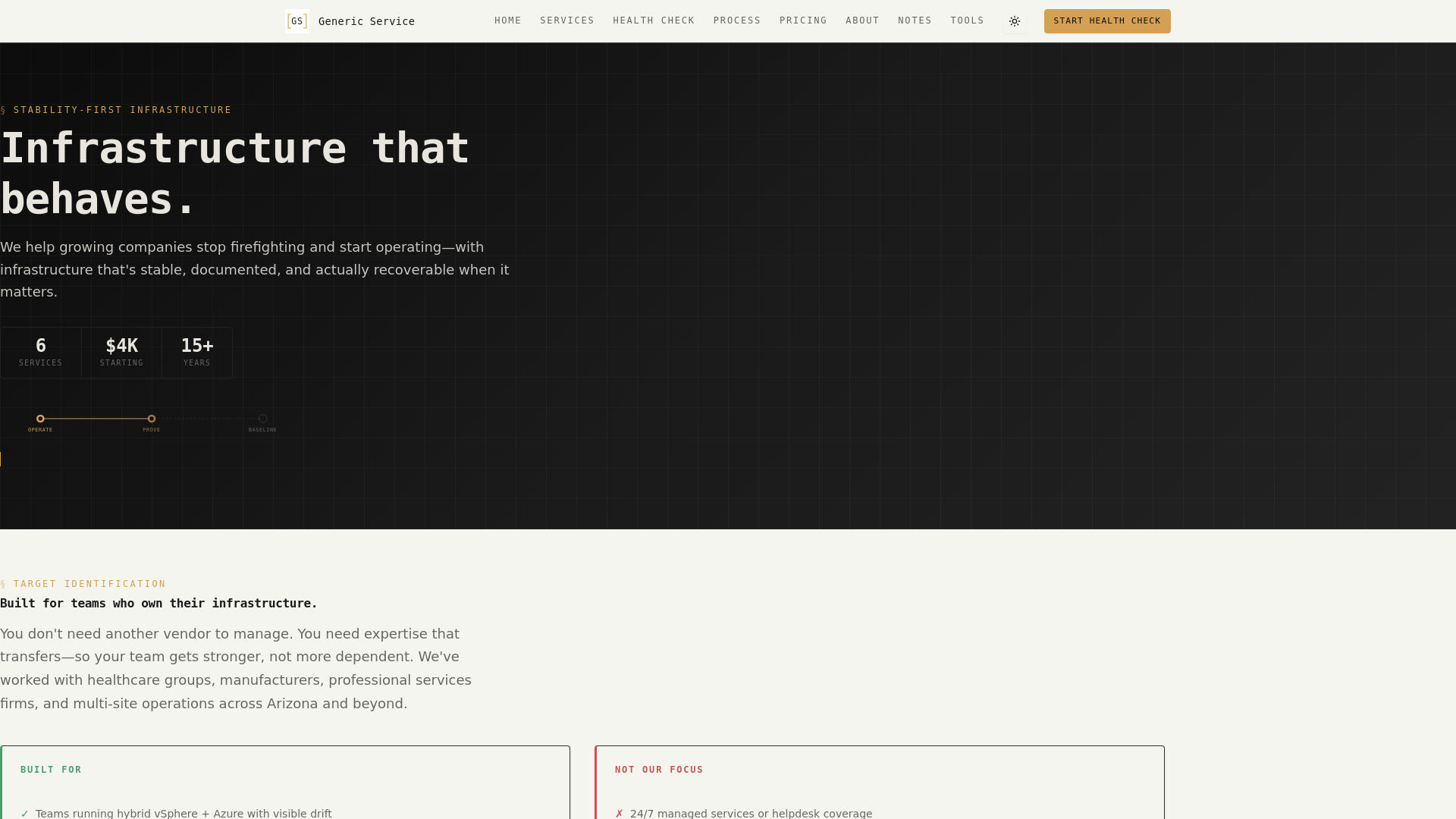Open the Tools nav item
The image size is (1456, 819).
967,20
